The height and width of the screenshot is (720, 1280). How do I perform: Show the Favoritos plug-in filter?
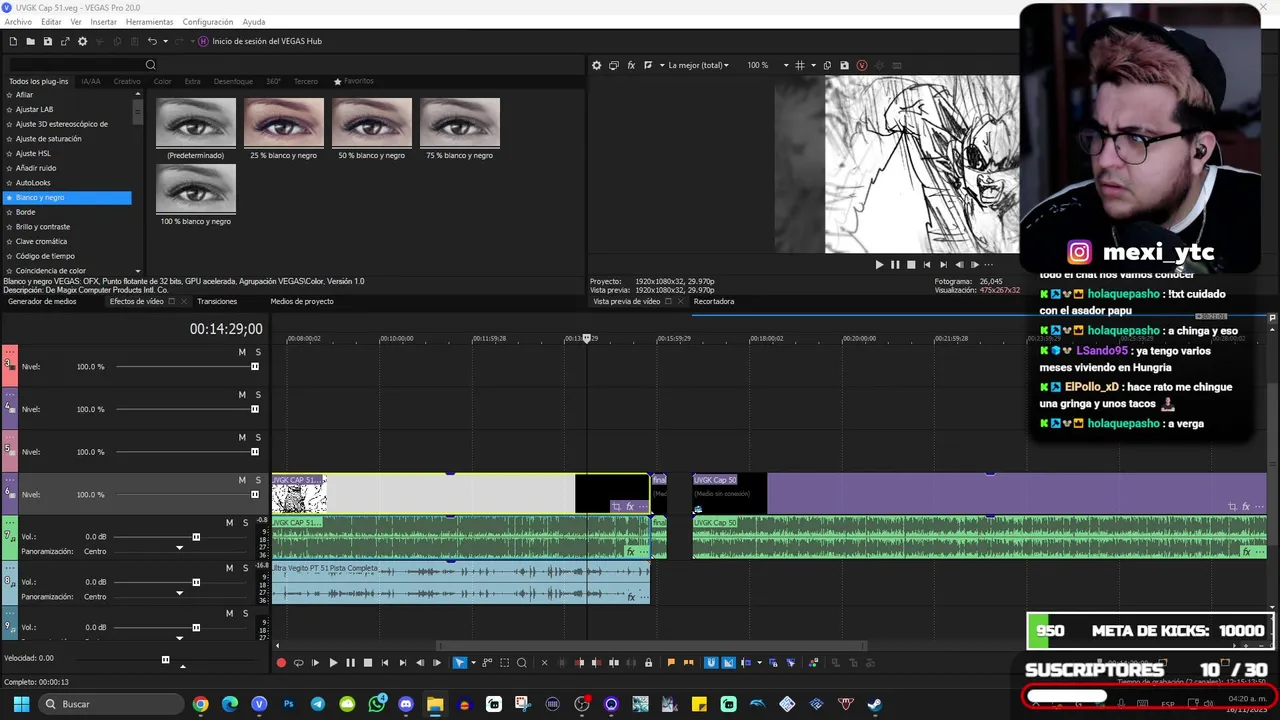coord(354,81)
